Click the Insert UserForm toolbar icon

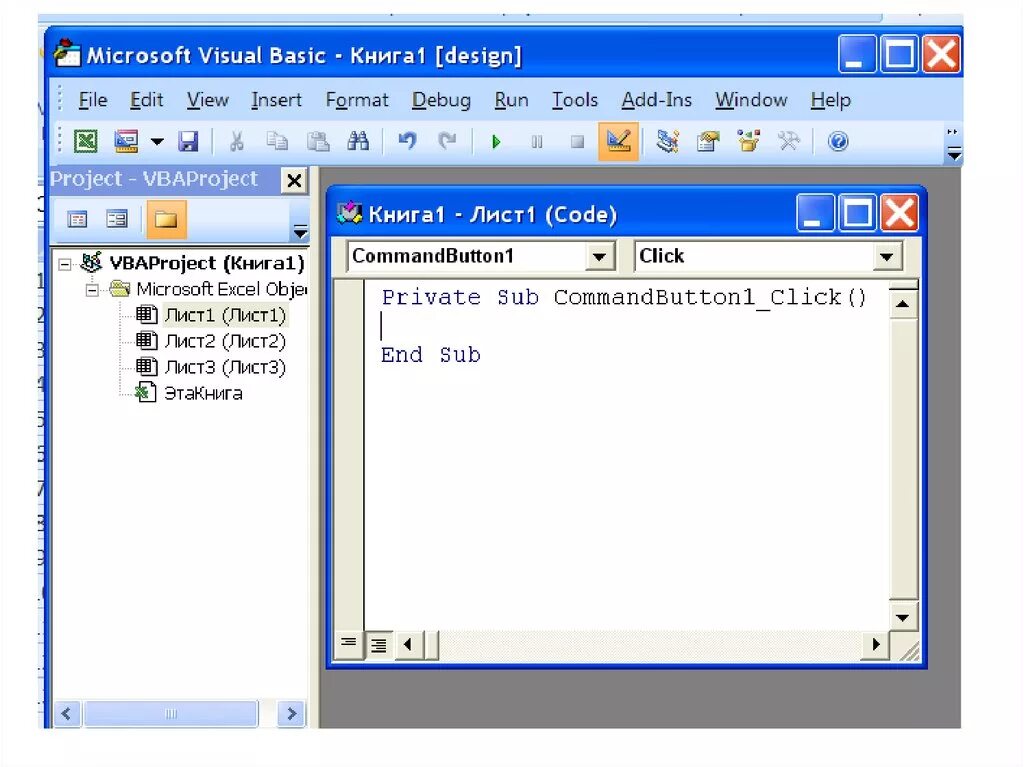(126, 141)
